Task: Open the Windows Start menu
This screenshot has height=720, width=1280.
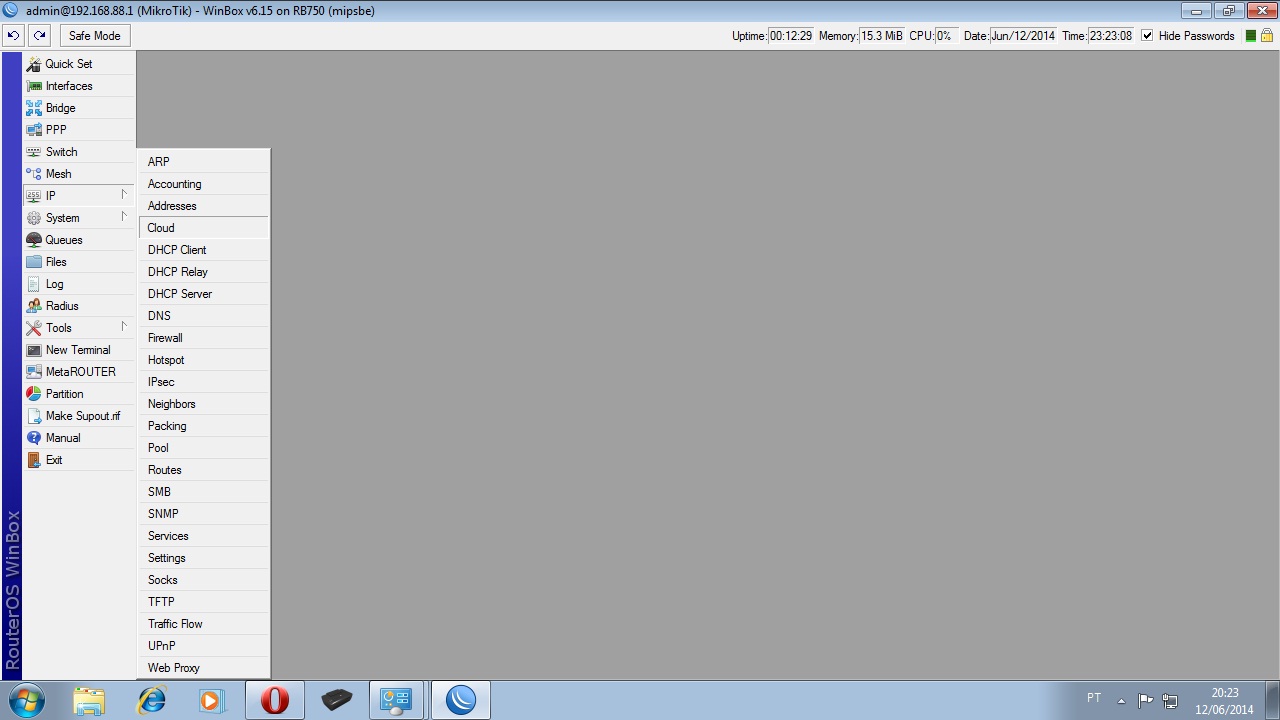Action: [26, 700]
